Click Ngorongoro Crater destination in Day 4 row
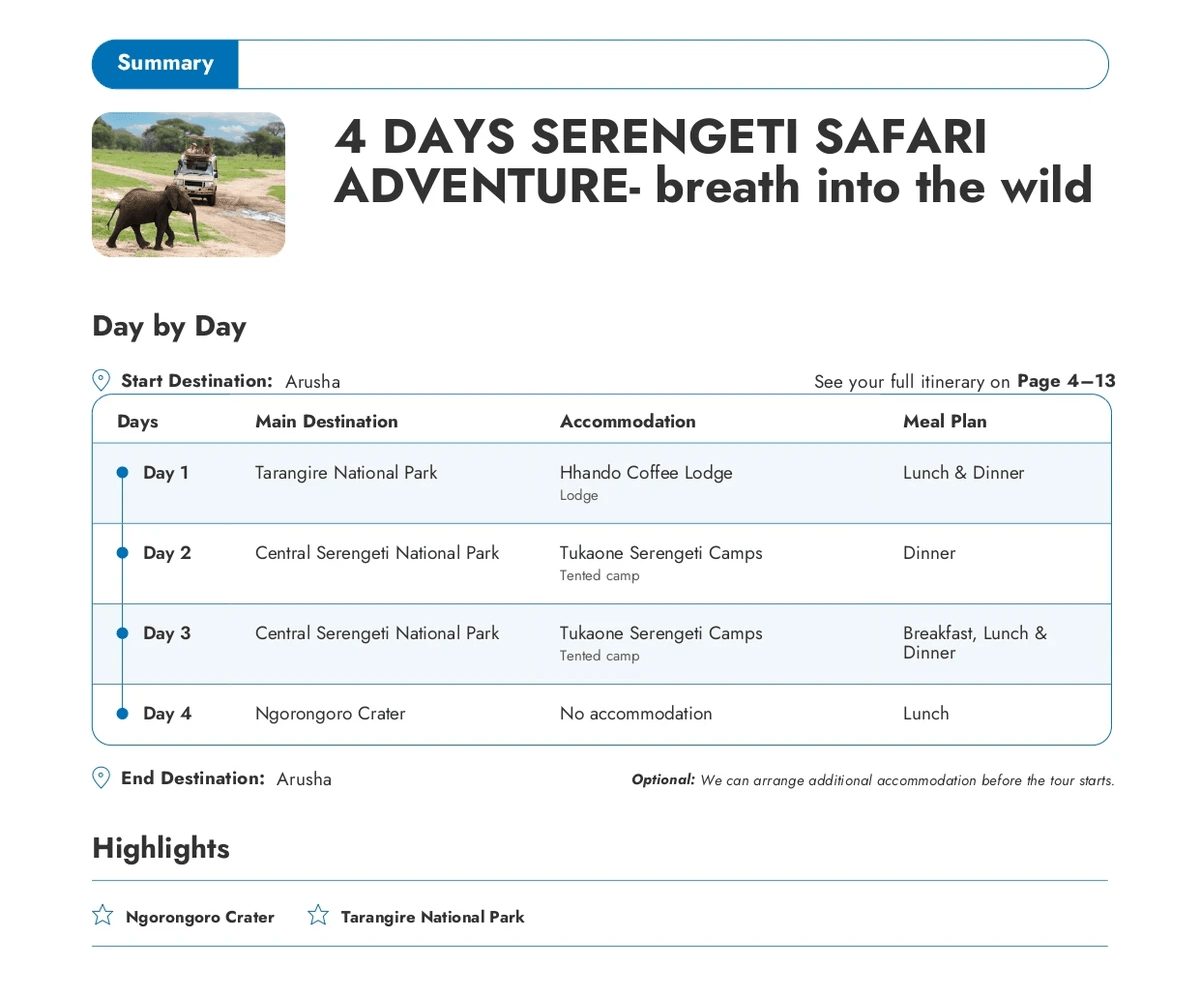This screenshot has width=1200, height=997. click(x=330, y=714)
